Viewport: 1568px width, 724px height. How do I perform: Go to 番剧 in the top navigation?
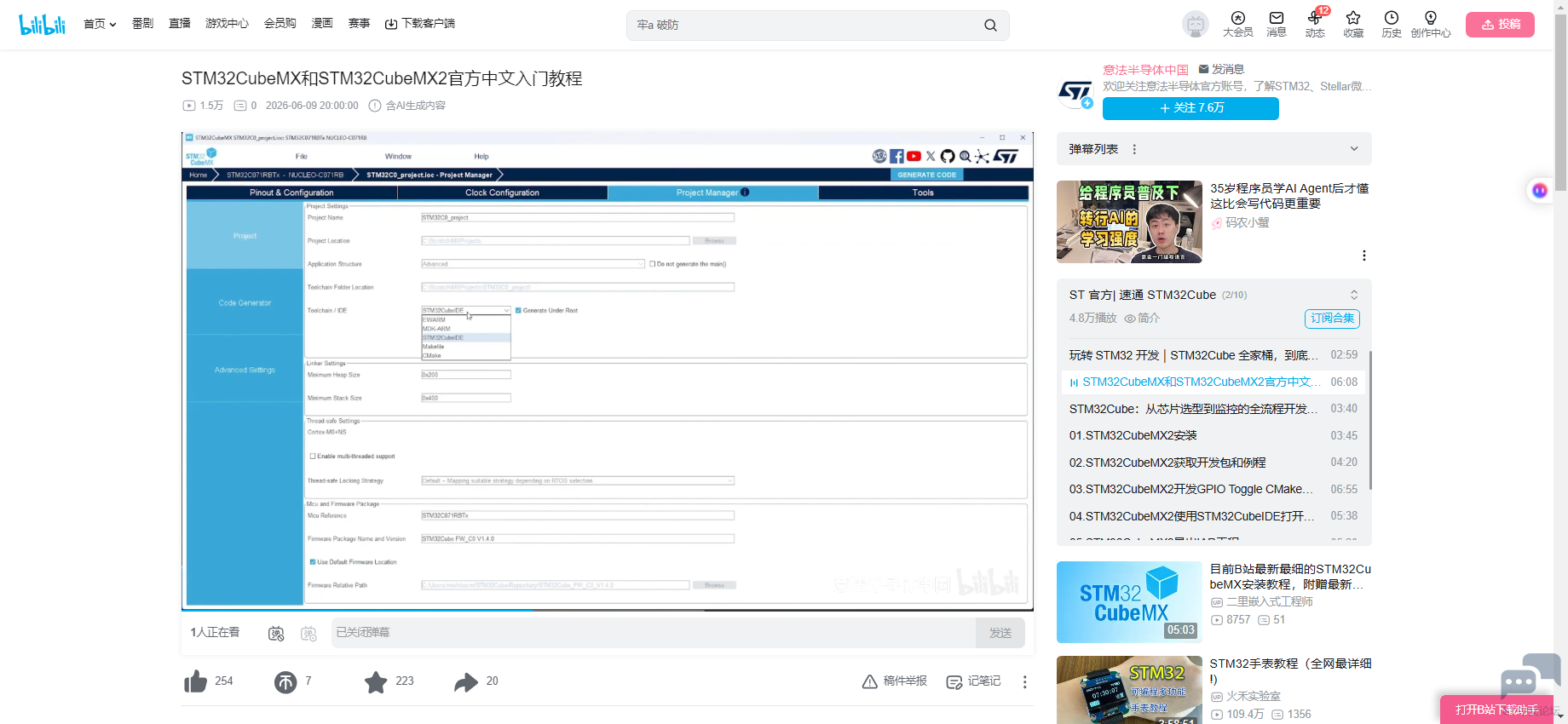click(142, 24)
